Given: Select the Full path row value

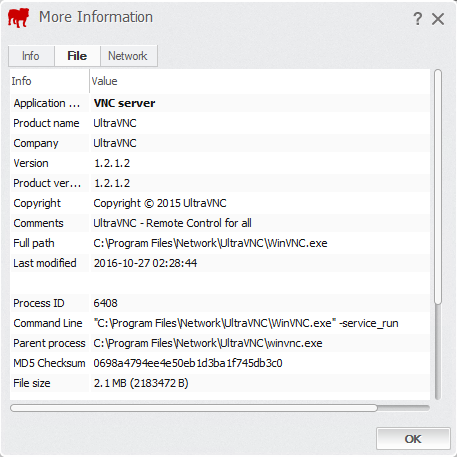Looking at the screenshot, I should [x=210, y=243].
